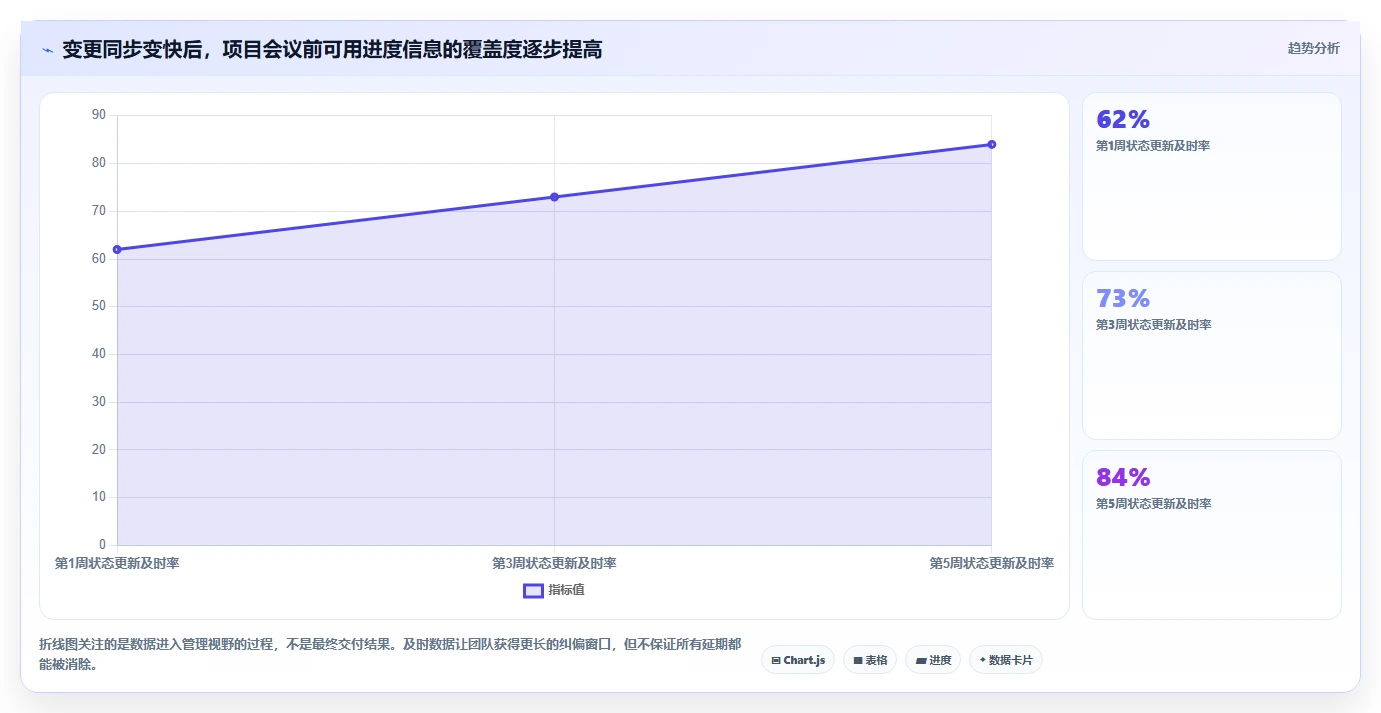Click the y-axis value 90

click(x=99, y=115)
